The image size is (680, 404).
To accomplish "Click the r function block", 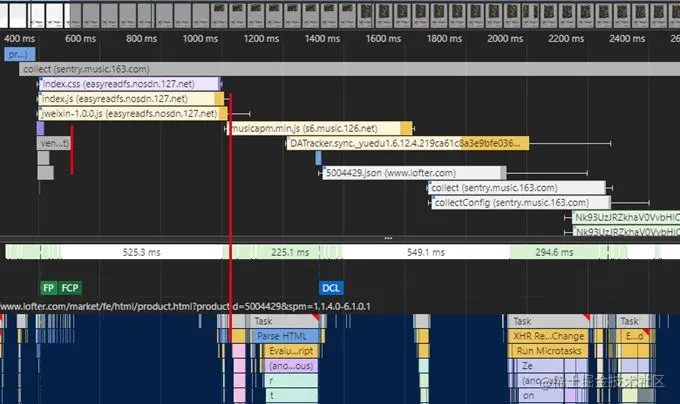I will (291, 381).
